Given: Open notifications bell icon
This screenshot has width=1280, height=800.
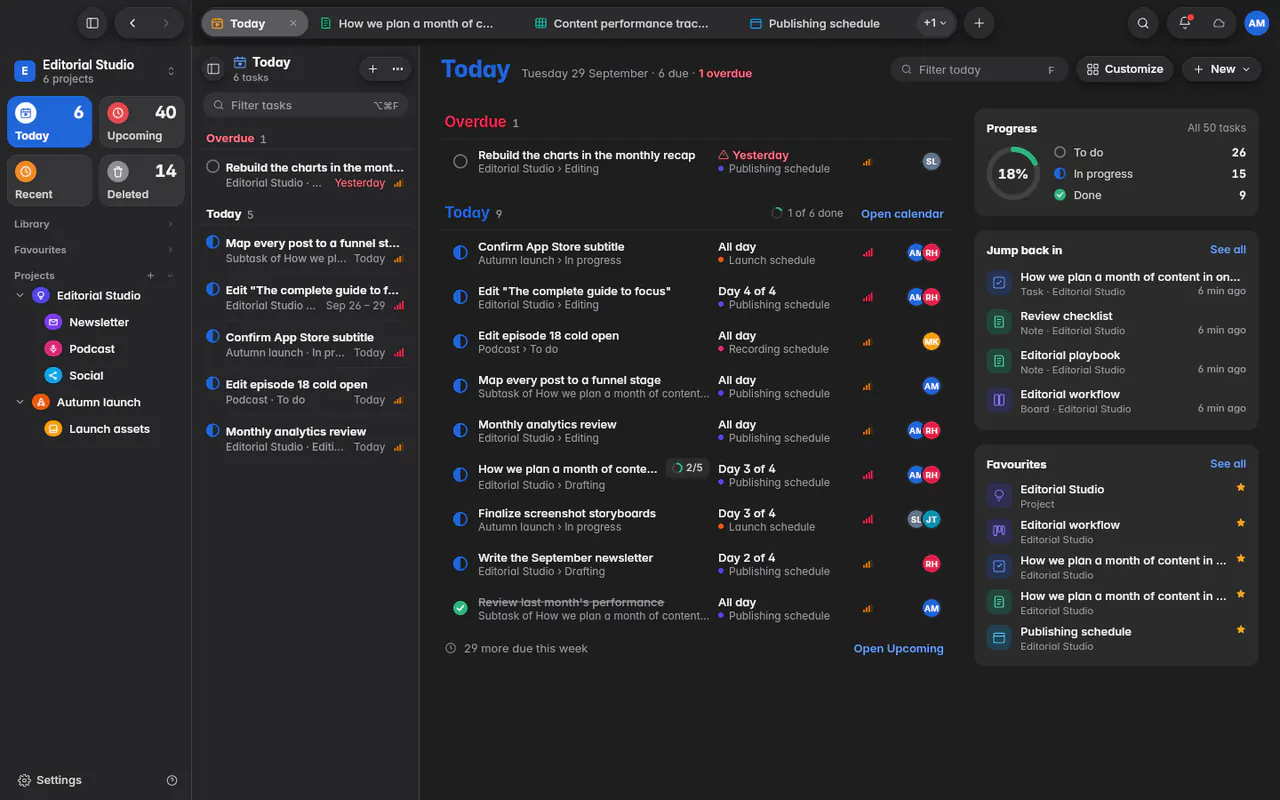Looking at the screenshot, I should tap(1185, 23).
